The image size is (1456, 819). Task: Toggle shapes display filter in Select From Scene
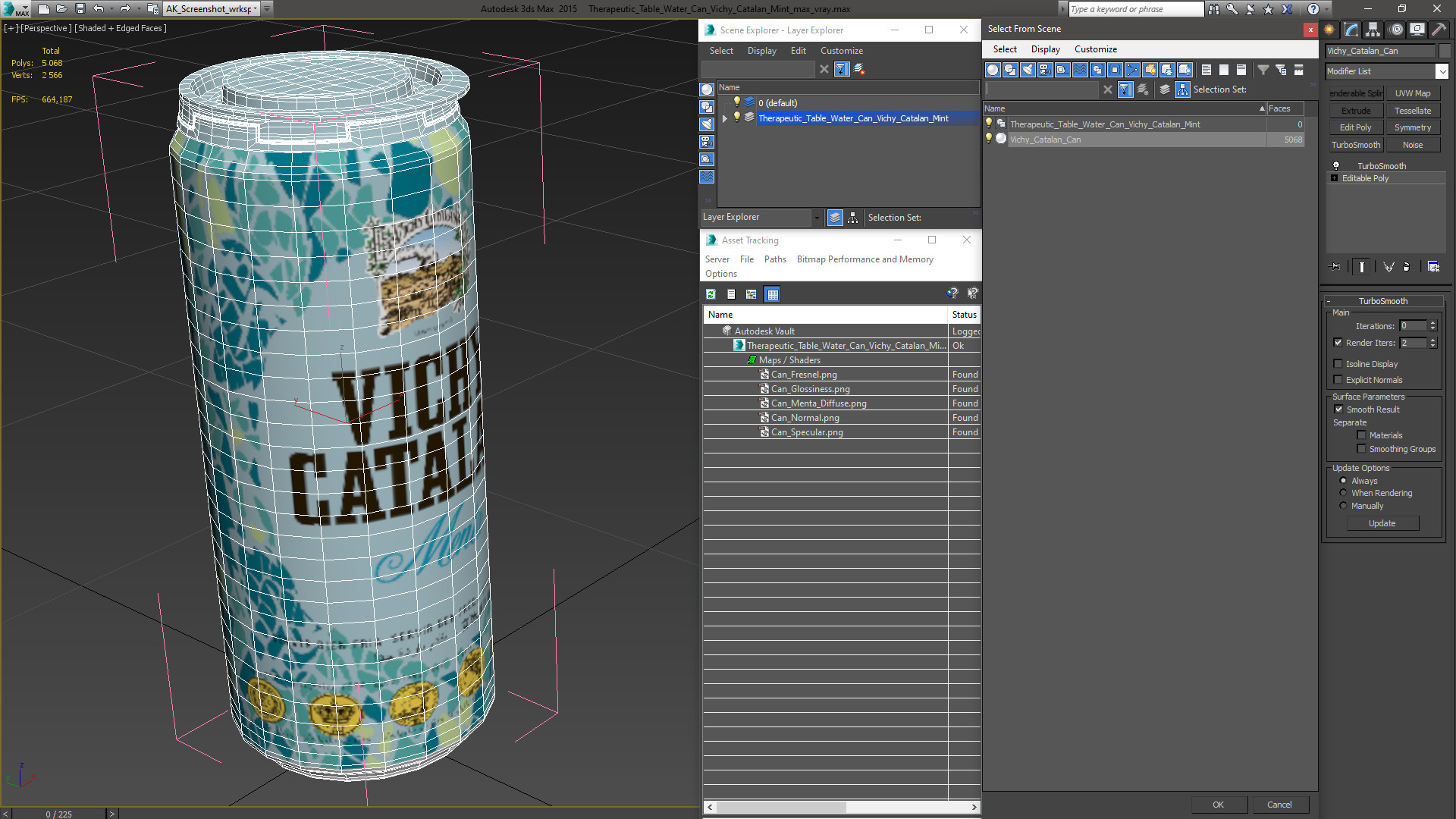1010,70
